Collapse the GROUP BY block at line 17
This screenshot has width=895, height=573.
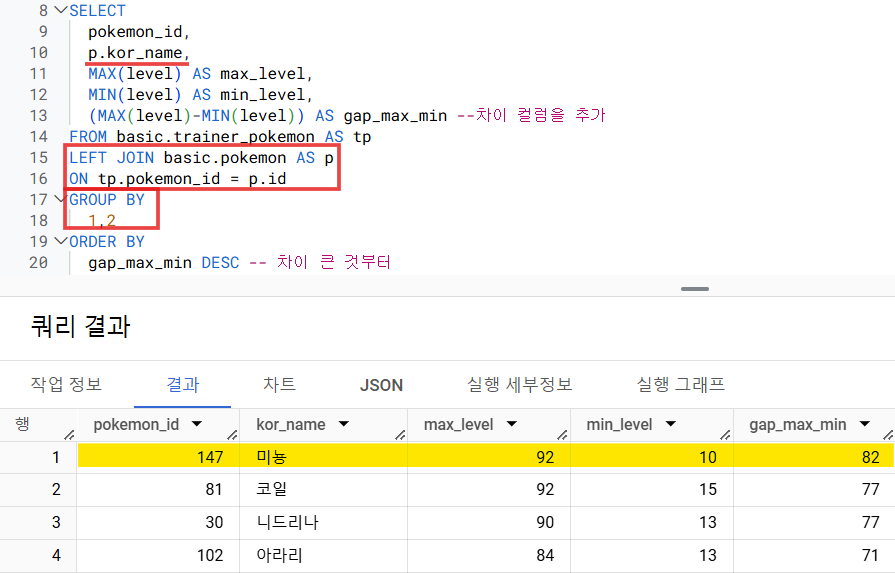(61, 199)
